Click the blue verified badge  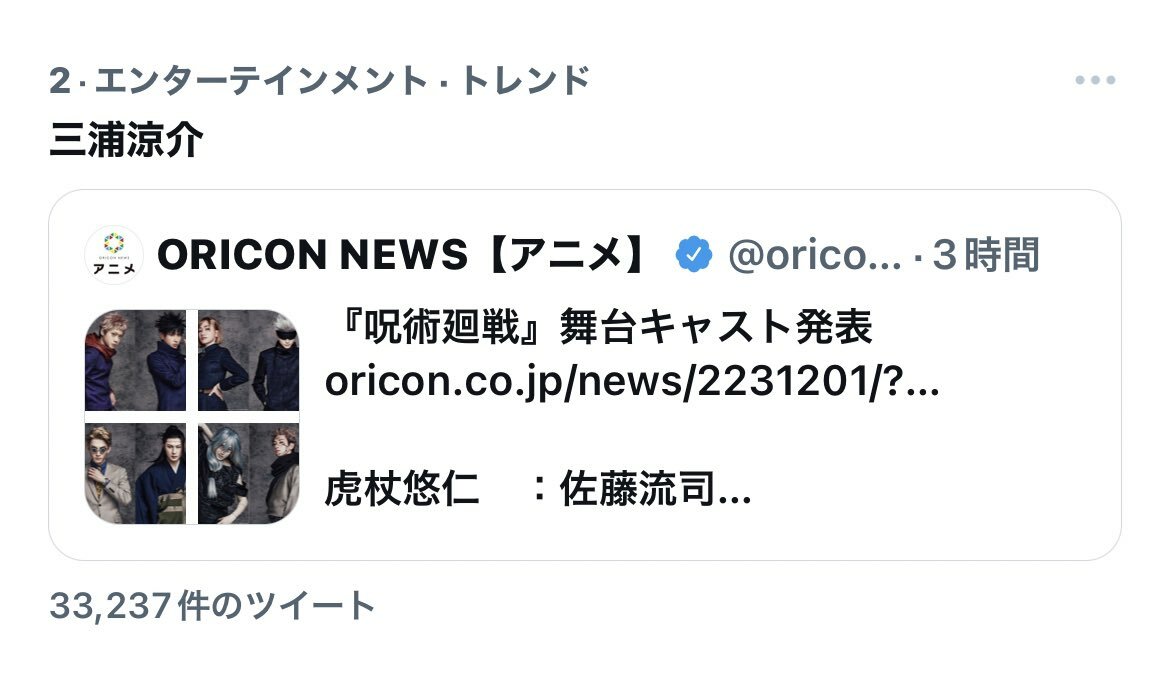point(694,254)
